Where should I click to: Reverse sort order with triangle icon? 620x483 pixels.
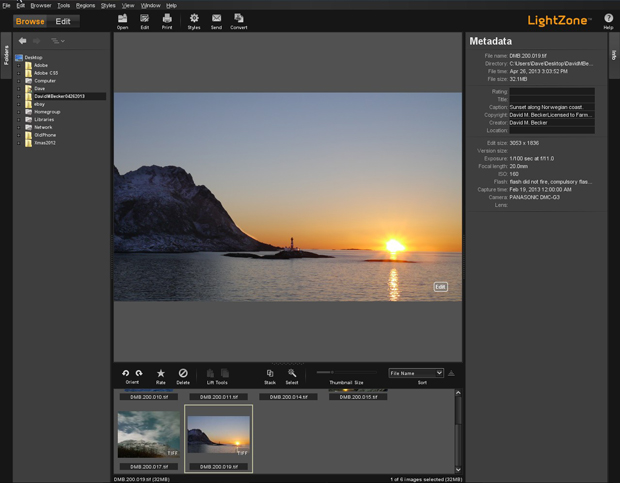click(451, 373)
